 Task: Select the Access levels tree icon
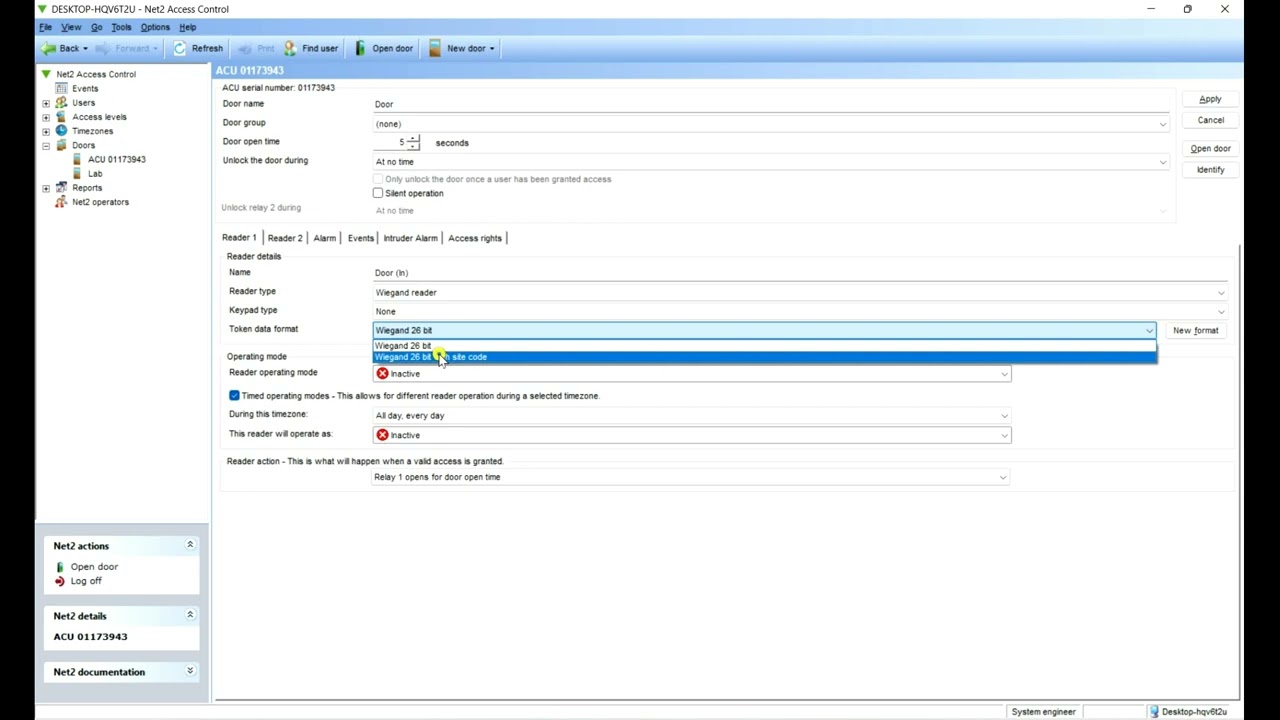tap(61, 116)
